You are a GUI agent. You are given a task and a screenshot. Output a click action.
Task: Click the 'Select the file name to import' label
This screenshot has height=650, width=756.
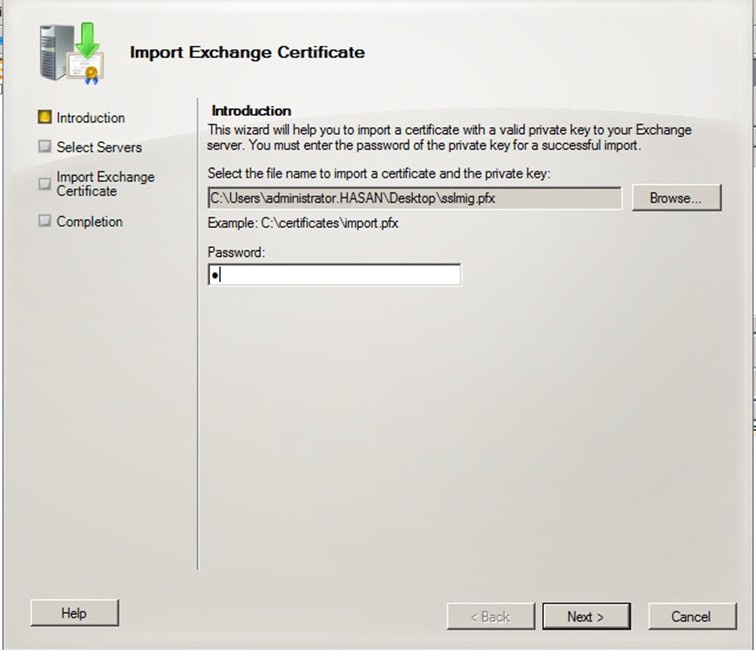[379, 174]
